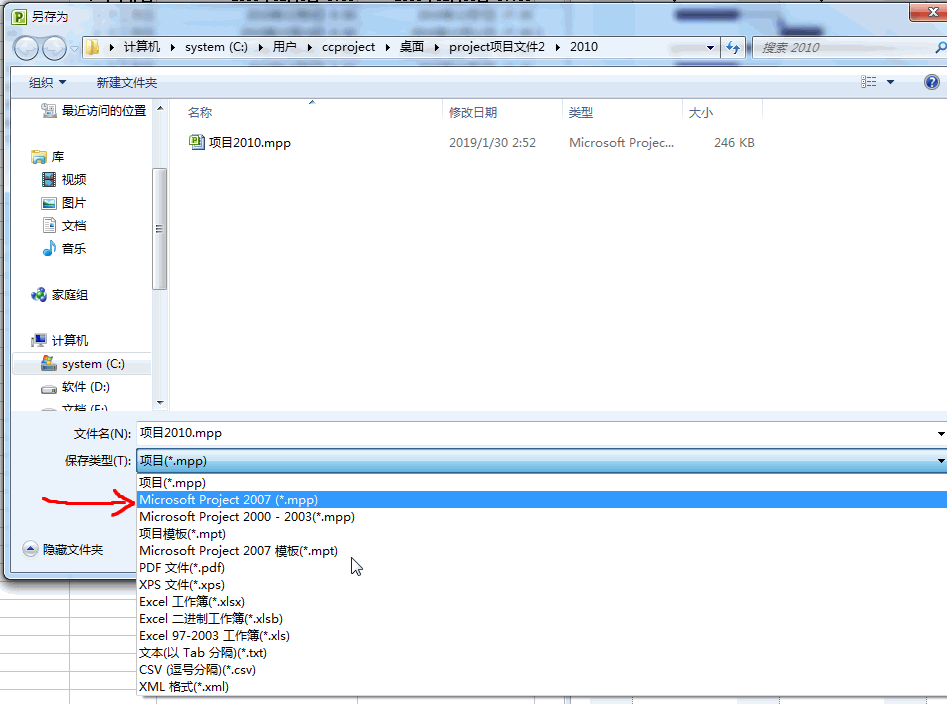Image resolution: width=947 pixels, height=704 pixels.
Task: Choose Excel 二进制工作簿(*.xlsb) option
Action: pos(542,618)
